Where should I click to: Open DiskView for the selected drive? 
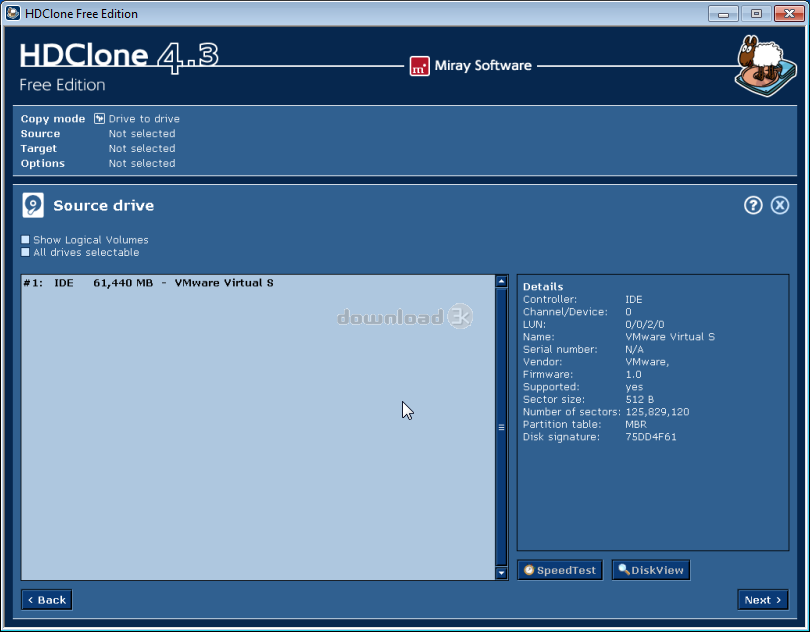(650, 569)
